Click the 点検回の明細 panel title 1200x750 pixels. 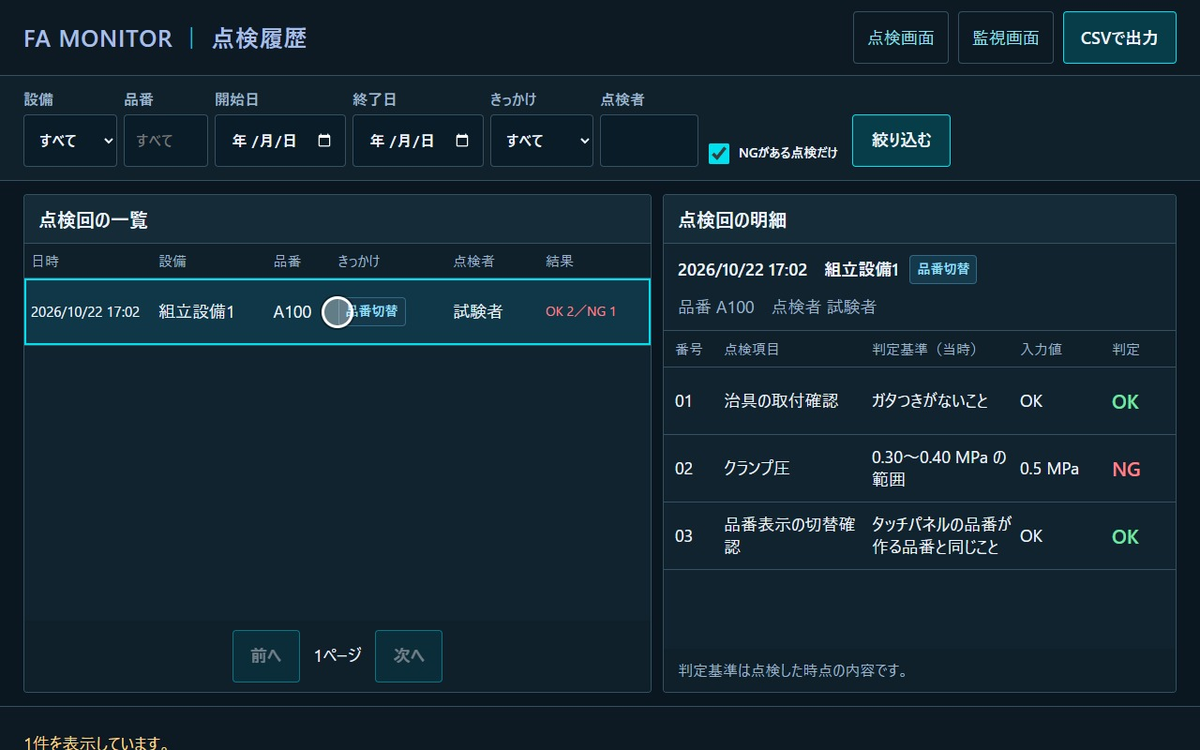coord(733,220)
